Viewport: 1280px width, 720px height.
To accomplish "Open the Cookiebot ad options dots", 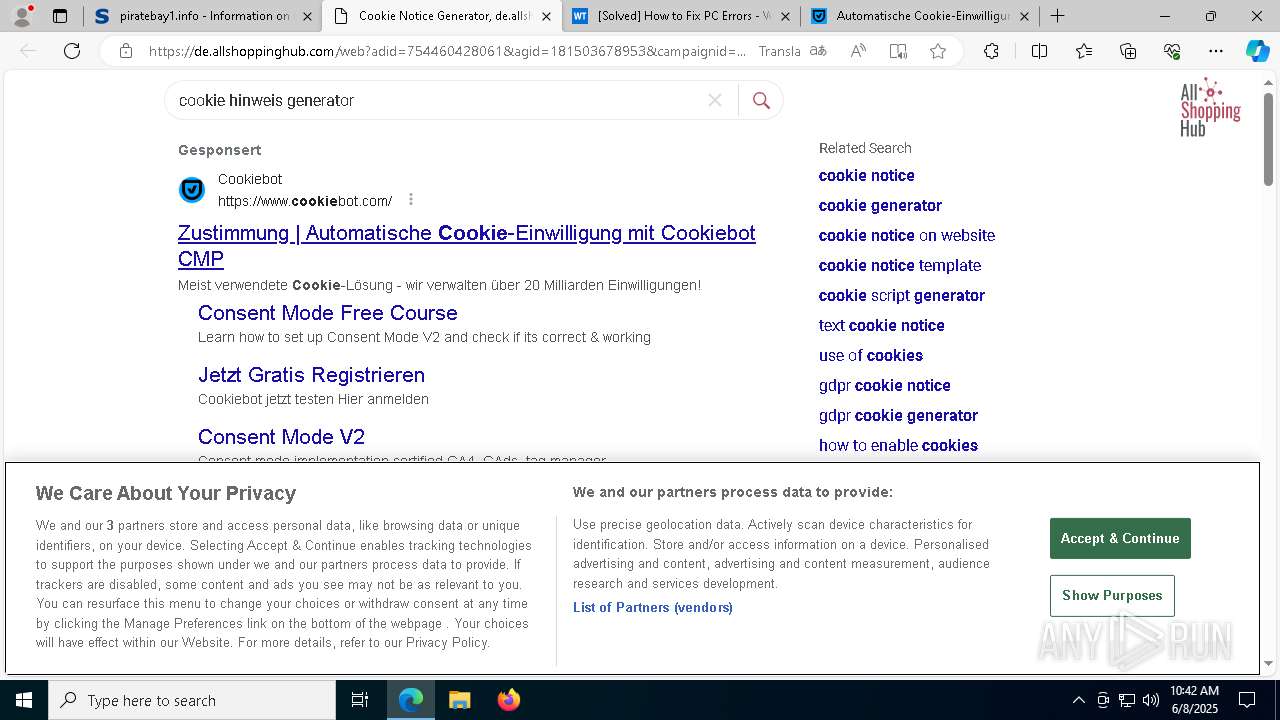I will (x=411, y=200).
